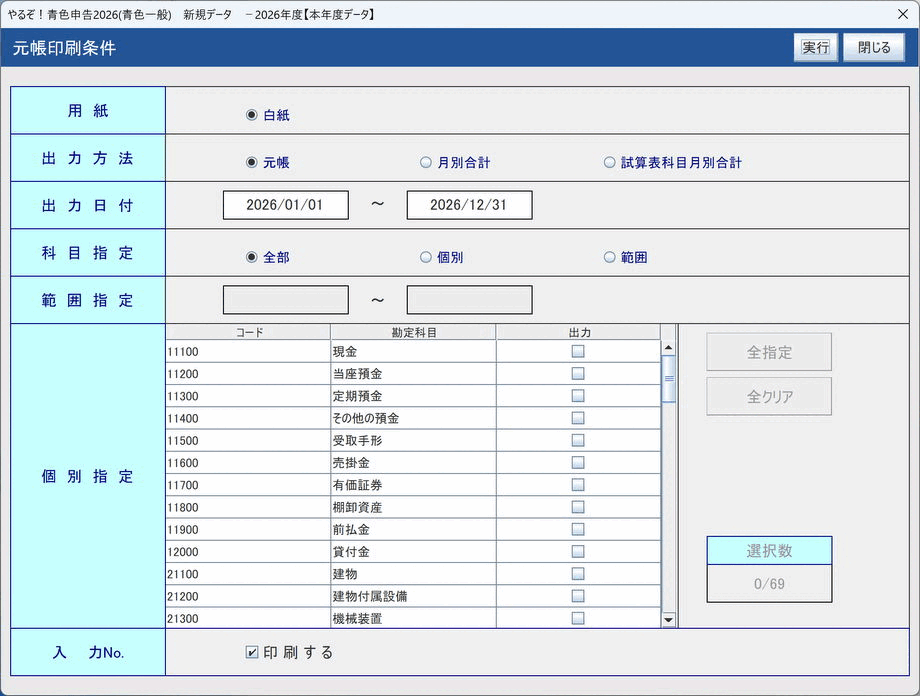Image resolution: width=920 pixels, height=696 pixels.
Task: Click the down arrow of the account list scrollbar
Action: (667, 618)
